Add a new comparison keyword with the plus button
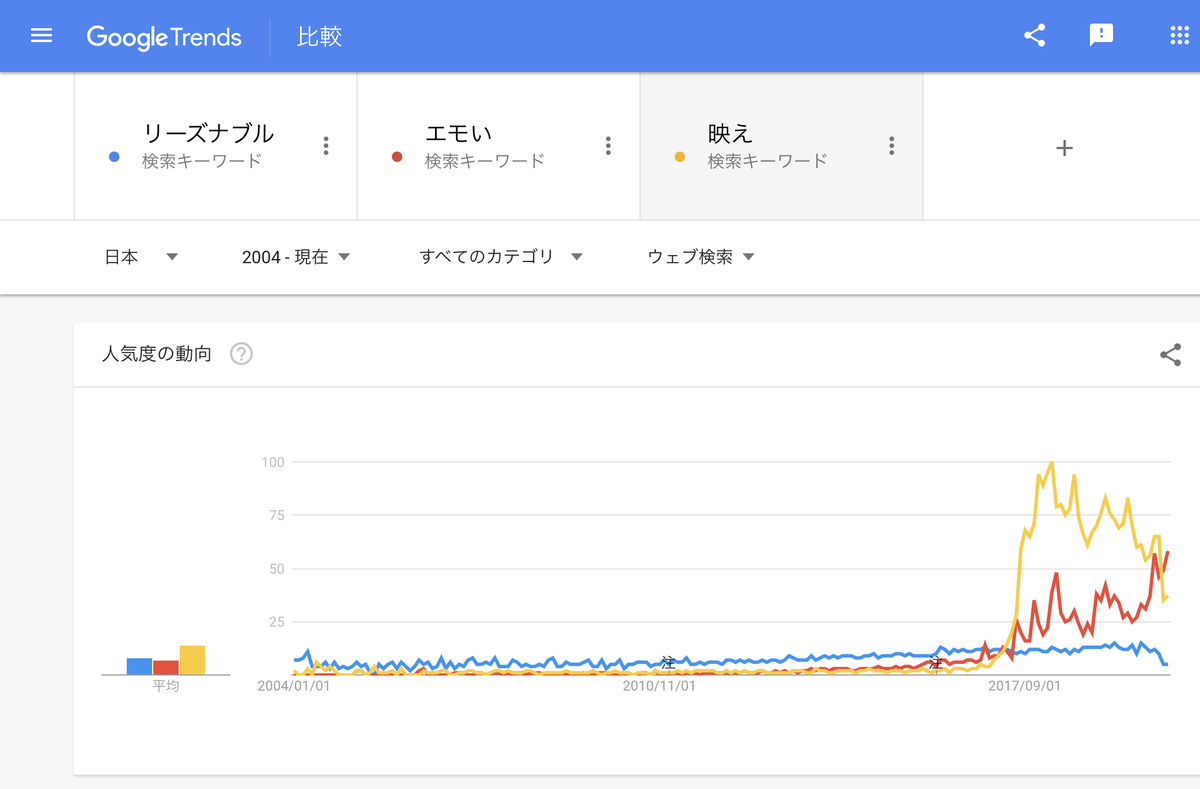1200x789 pixels. pyautogui.click(x=1063, y=147)
